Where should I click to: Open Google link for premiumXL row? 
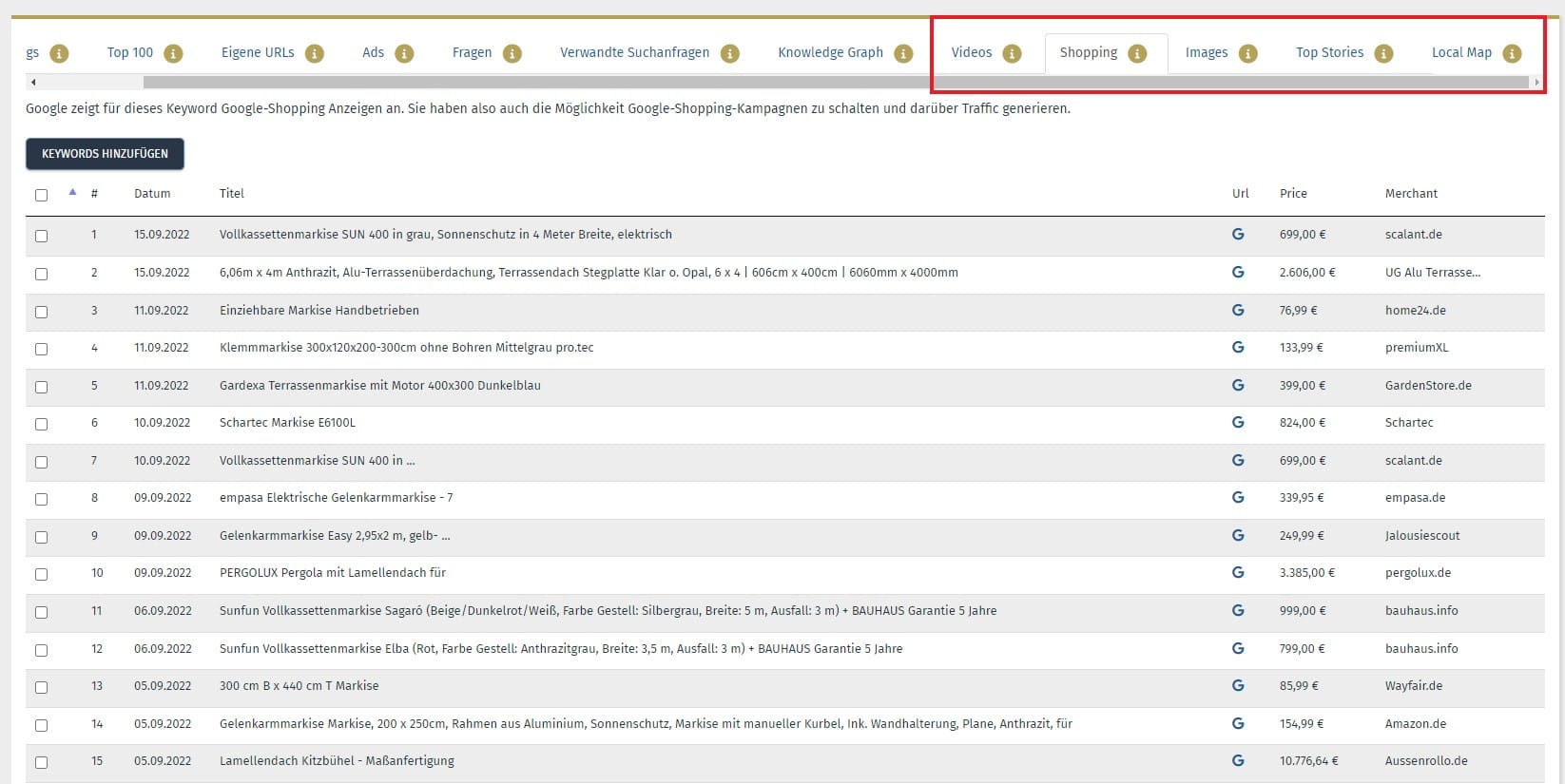pos(1238,347)
